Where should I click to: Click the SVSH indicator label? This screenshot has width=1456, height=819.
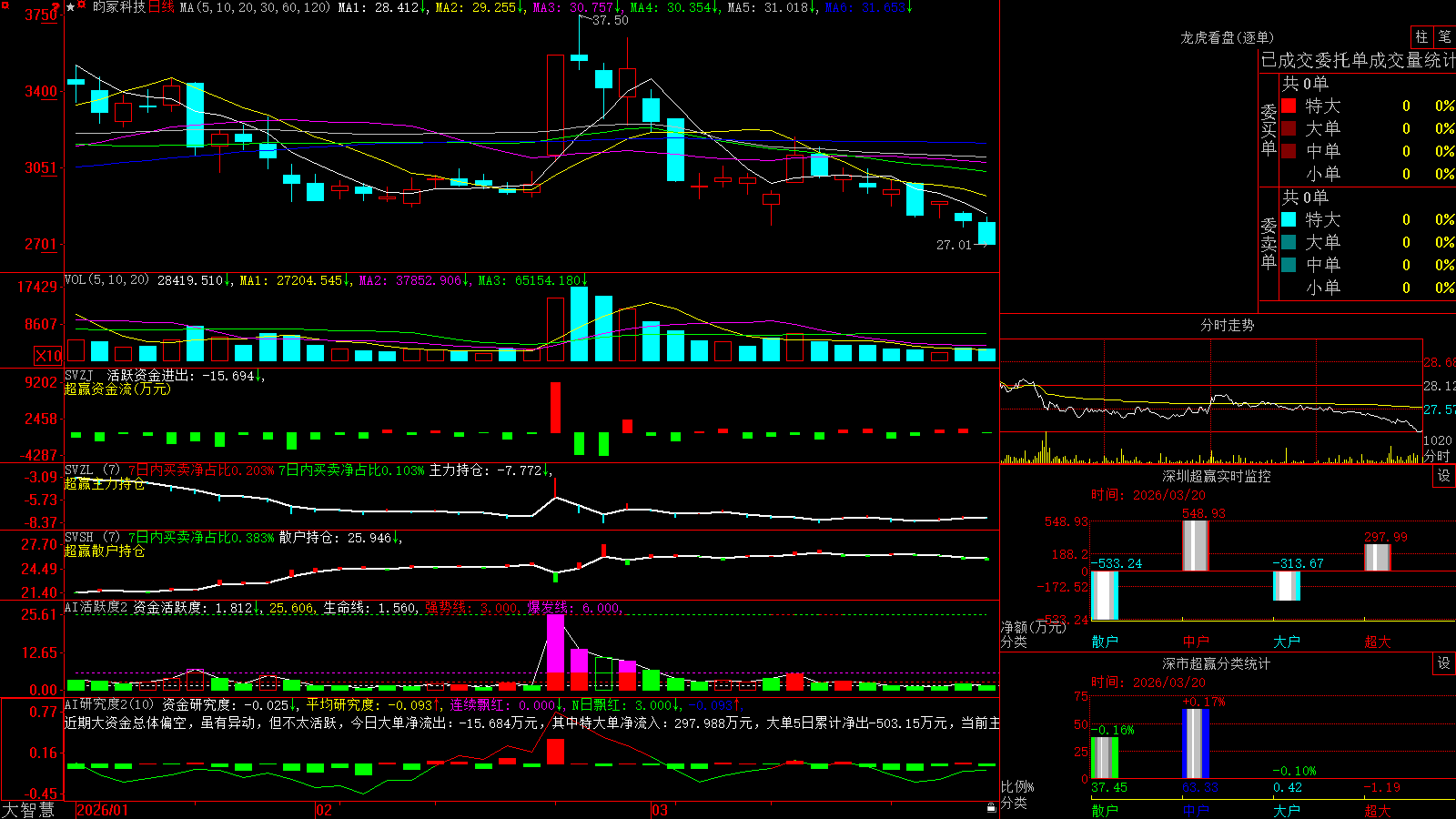78,538
